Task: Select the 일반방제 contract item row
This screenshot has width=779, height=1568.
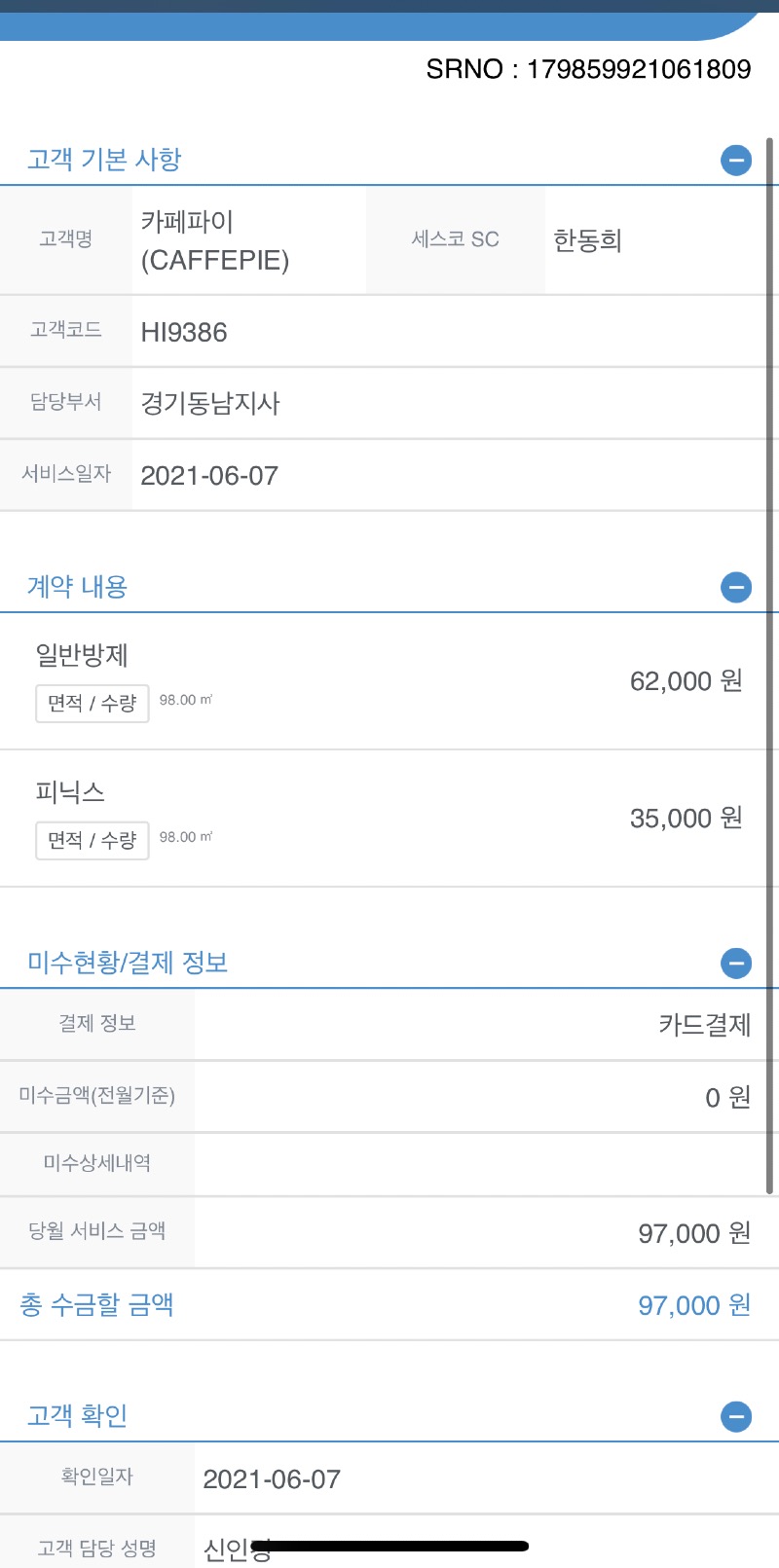Action: point(389,680)
